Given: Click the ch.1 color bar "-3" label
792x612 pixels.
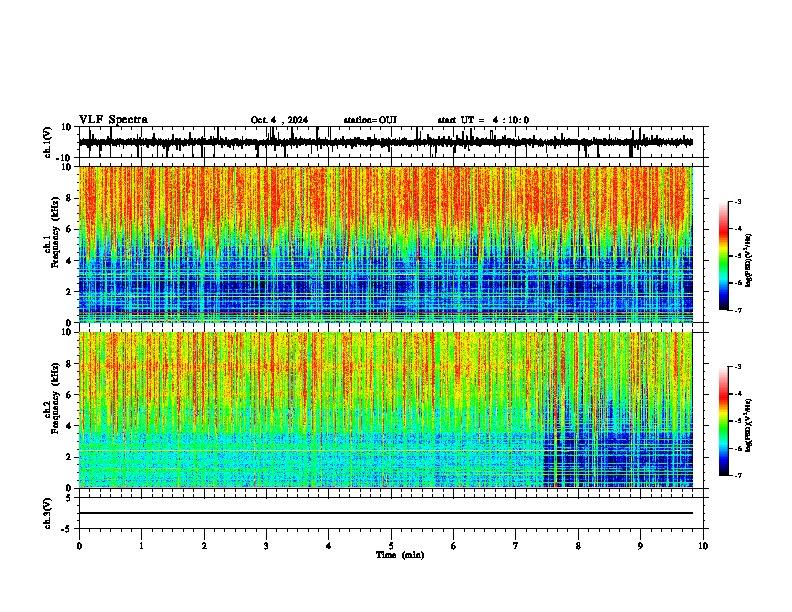Looking at the screenshot, I should click(737, 201).
